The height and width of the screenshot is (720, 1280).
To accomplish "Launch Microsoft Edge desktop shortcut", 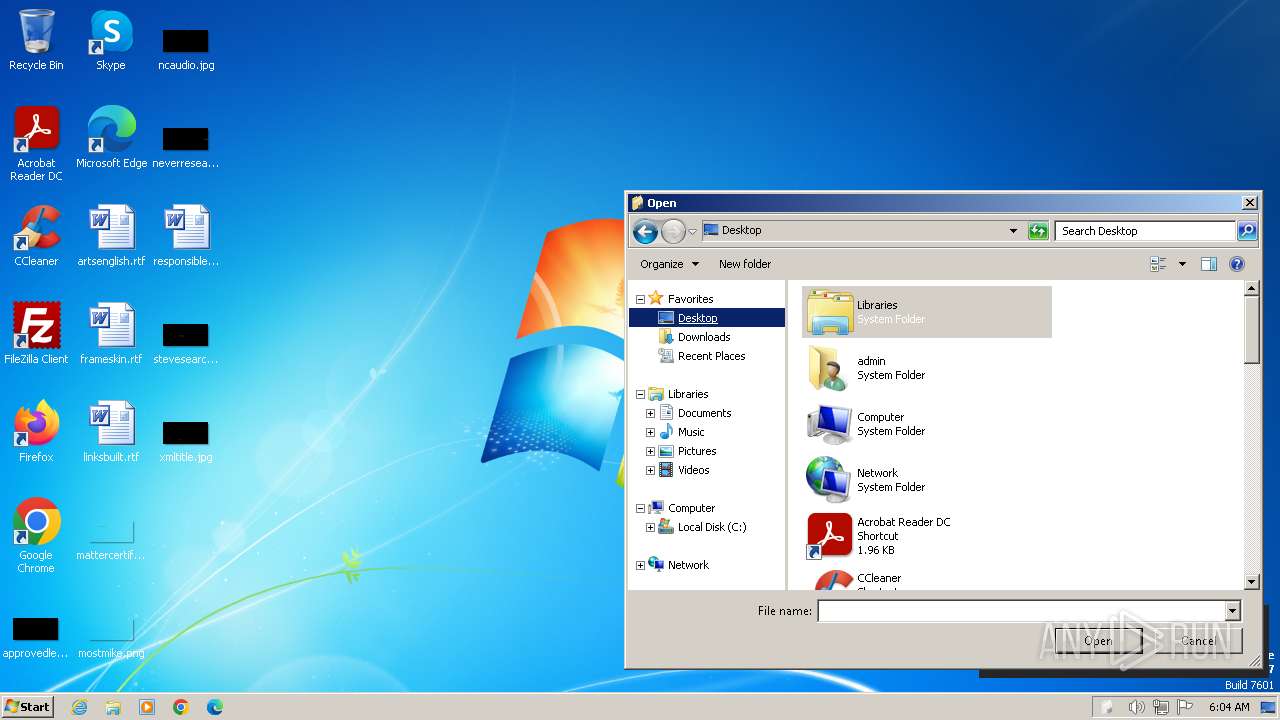I will (x=111, y=138).
